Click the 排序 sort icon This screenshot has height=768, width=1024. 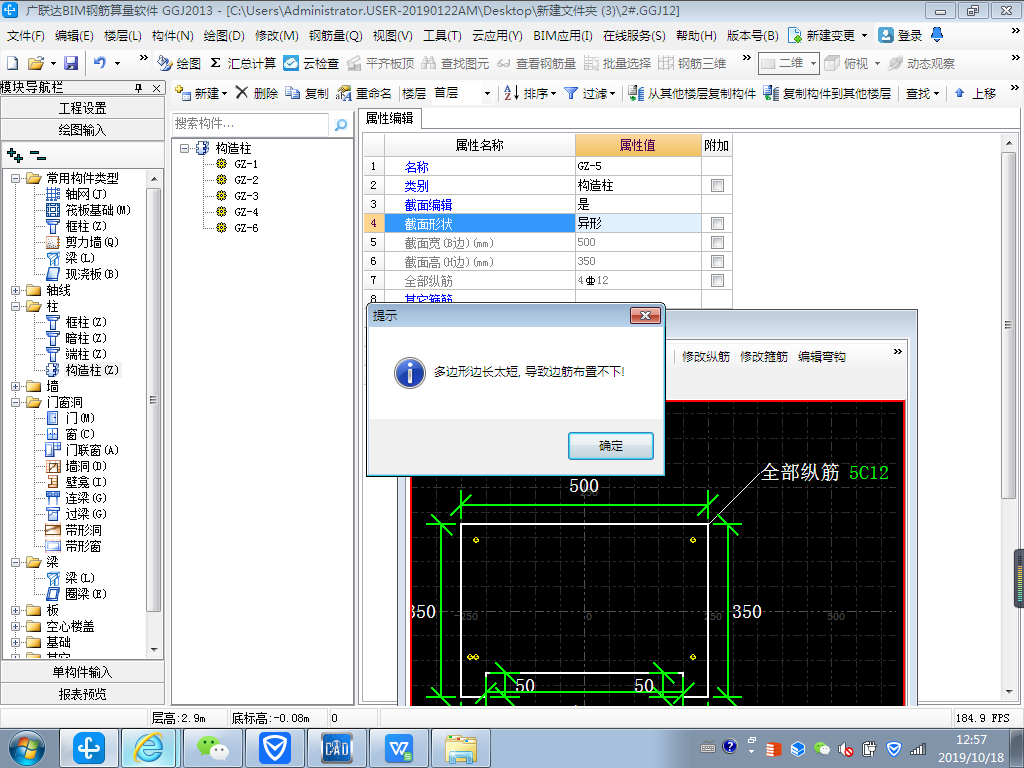[511, 93]
